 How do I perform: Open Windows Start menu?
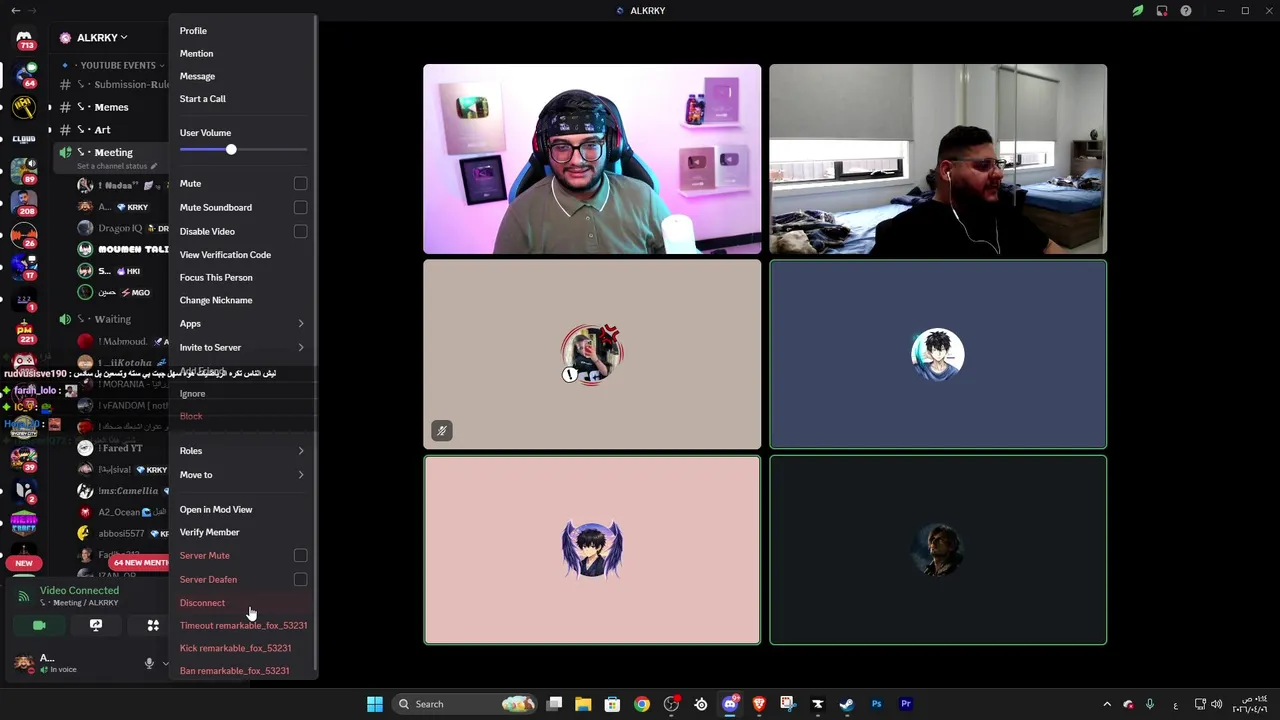pos(375,704)
